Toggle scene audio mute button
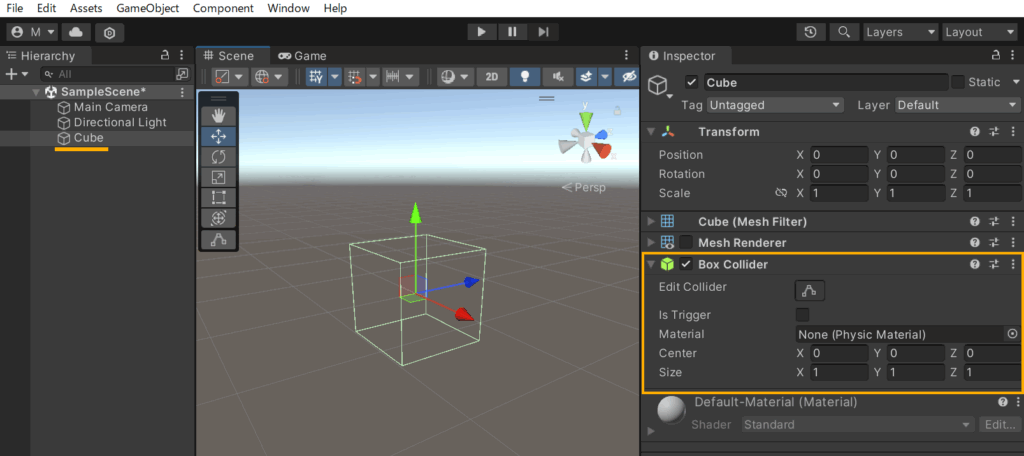Viewport: 1024px width, 456px height. (x=558, y=77)
